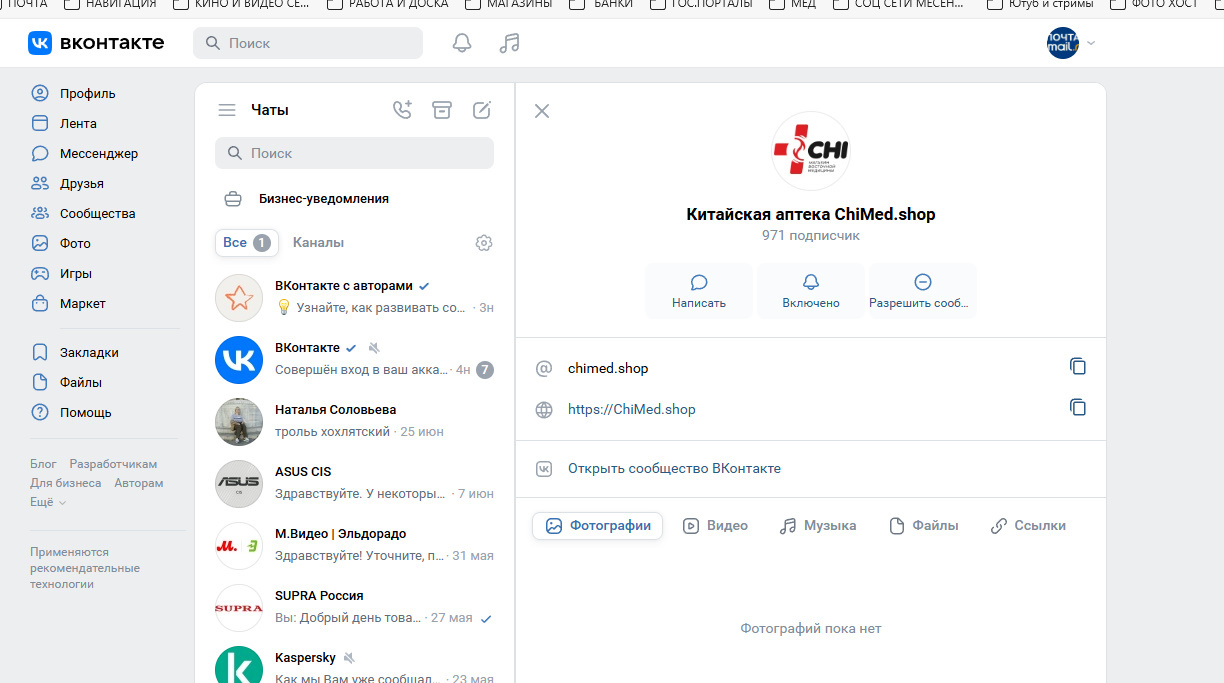This screenshot has height=683, width=1224.
Task: Open the МАГАЗИНЫ bookmarks folder
Action: [508, 4]
